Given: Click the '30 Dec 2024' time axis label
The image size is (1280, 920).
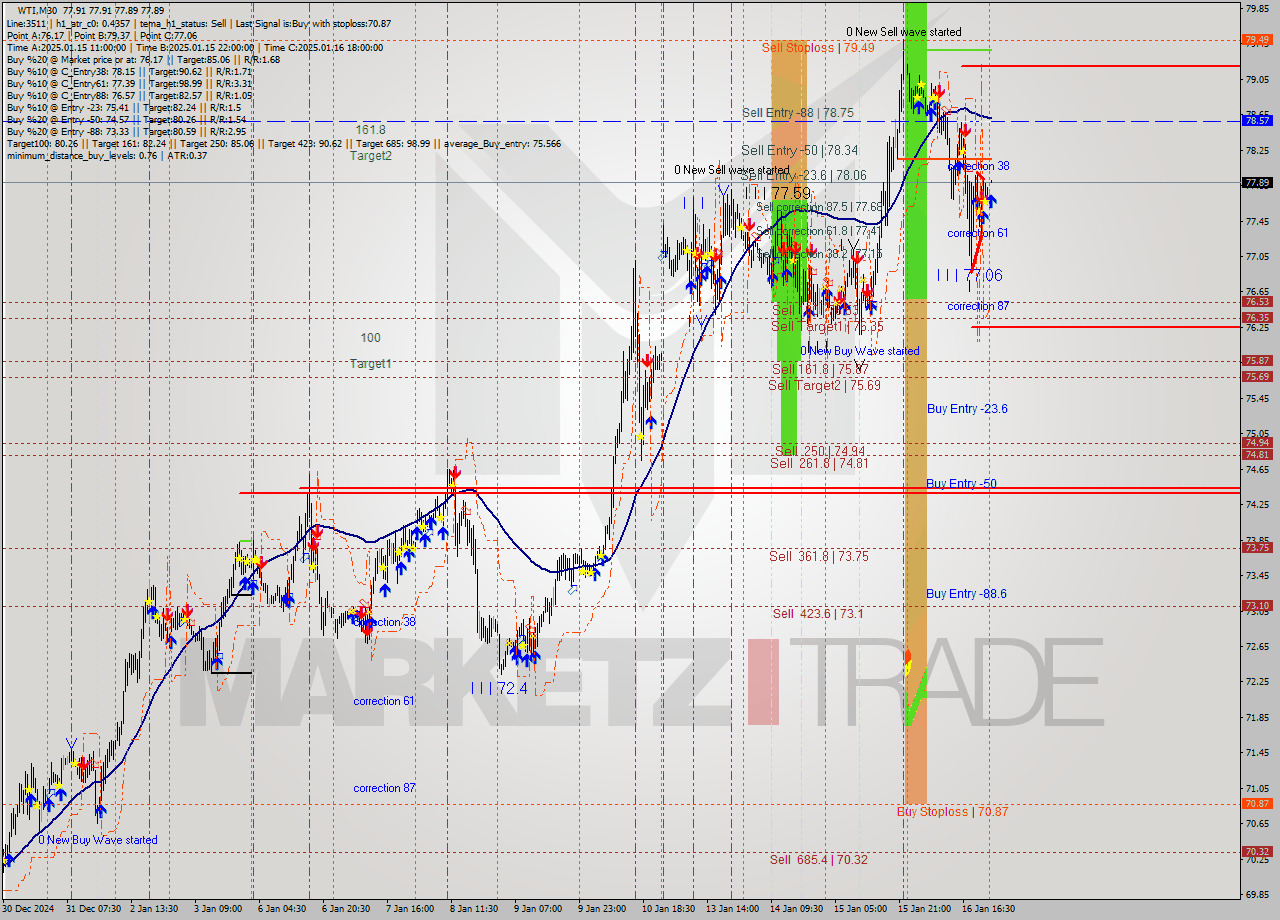Looking at the screenshot, I should [x=30, y=909].
